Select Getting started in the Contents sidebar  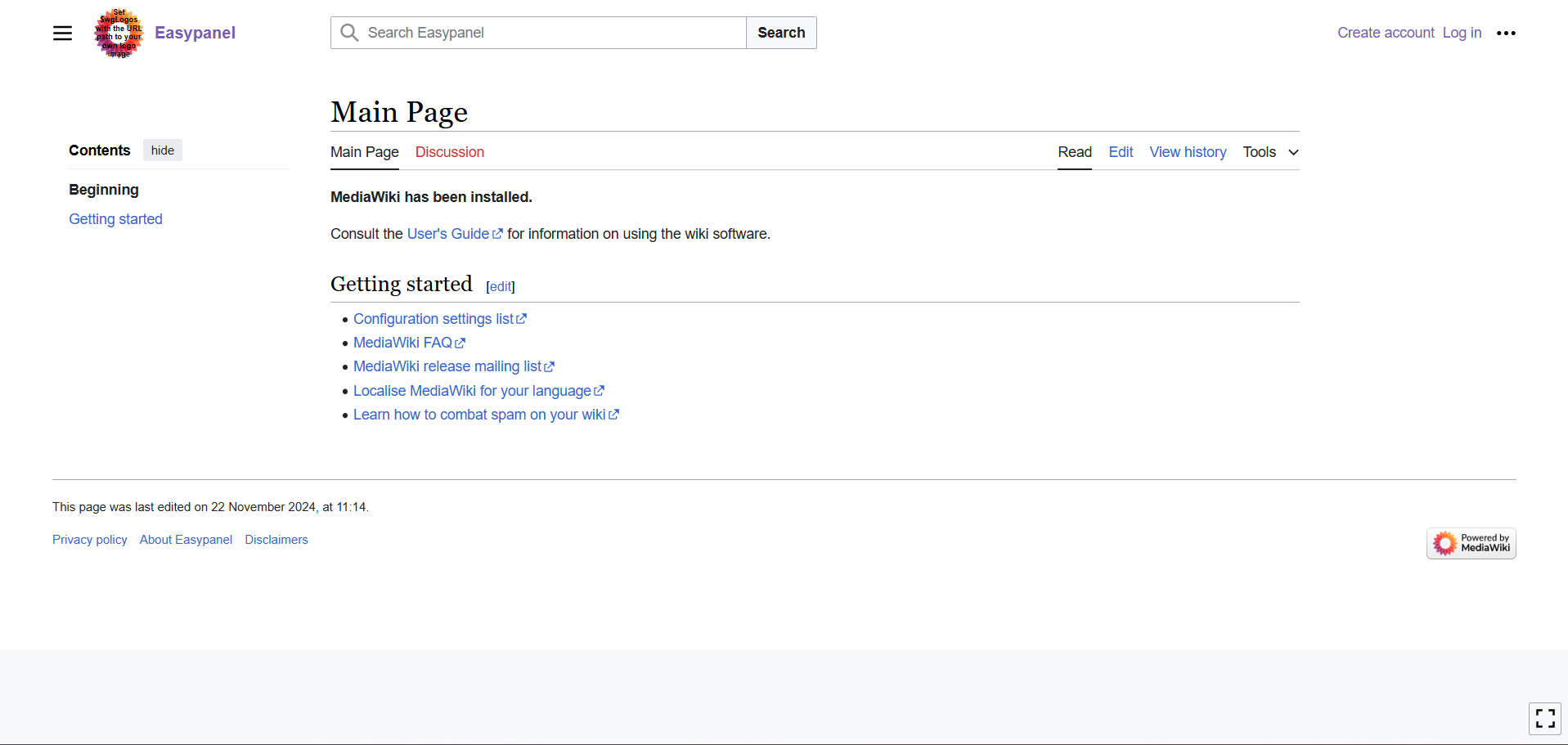point(115,218)
